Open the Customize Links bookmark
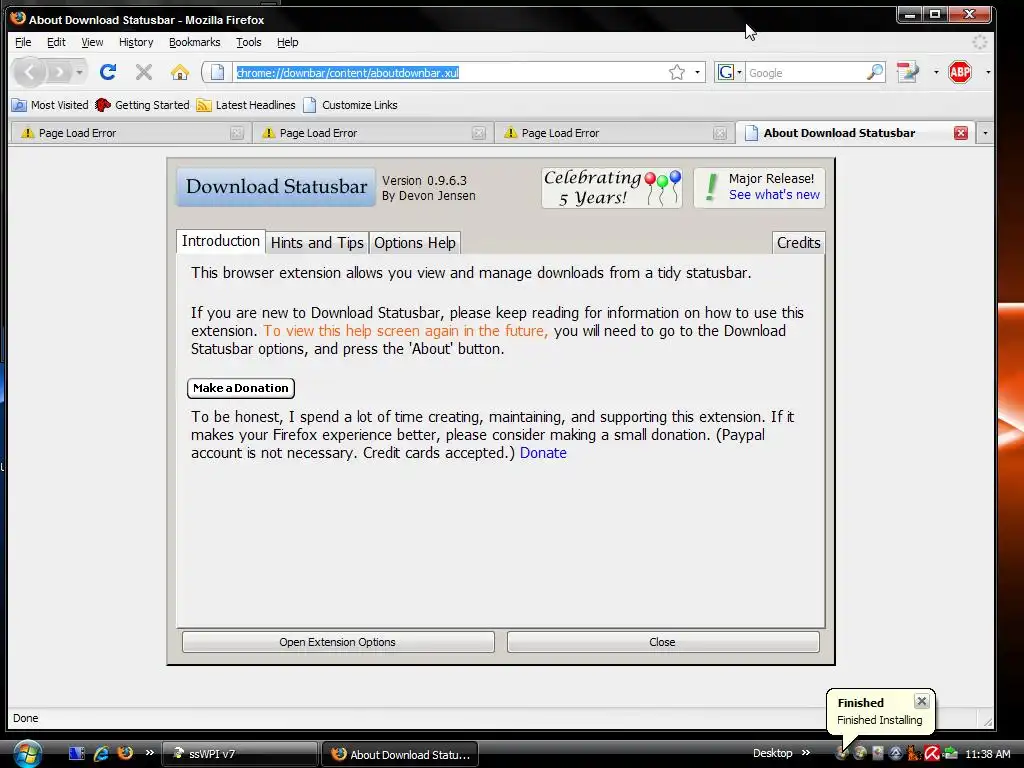The image size is (1024, 768). tap(350, 104)
